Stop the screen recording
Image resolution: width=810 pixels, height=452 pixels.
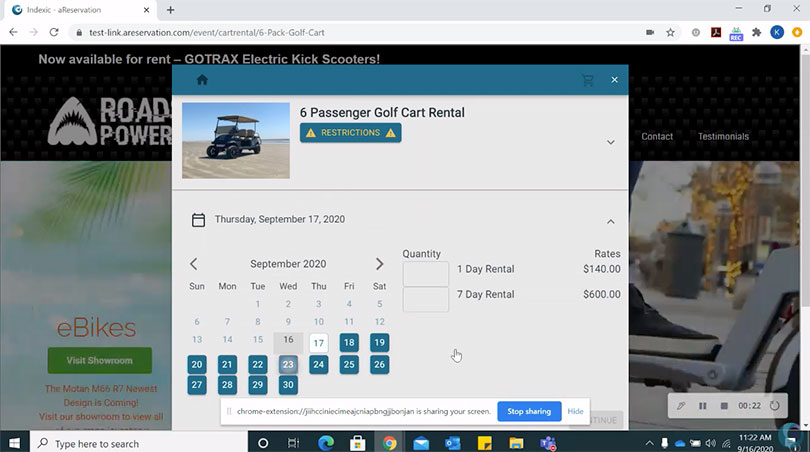(x=724, y=406)
